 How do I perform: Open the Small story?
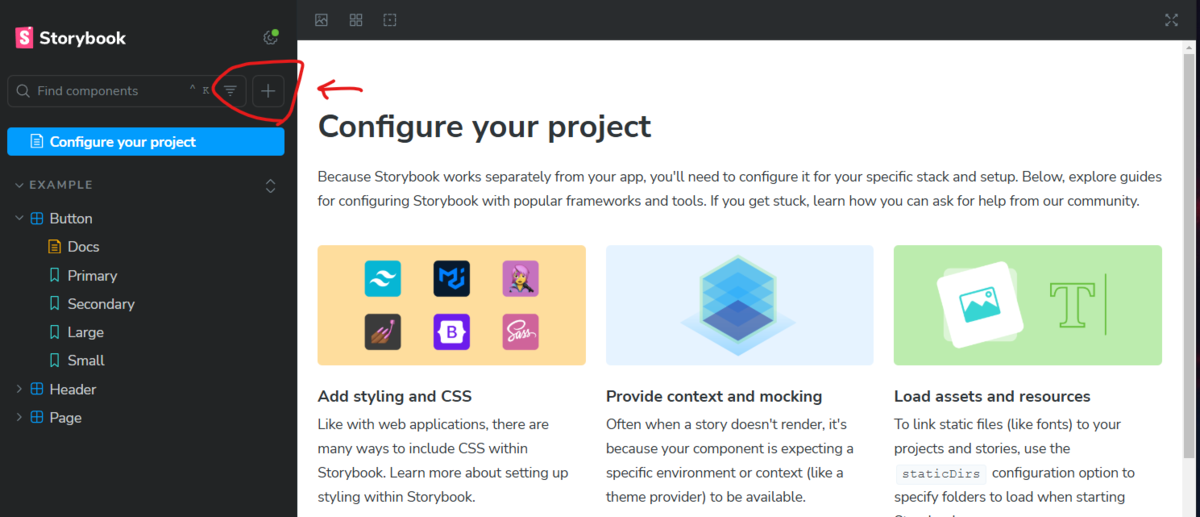(86, 360)
